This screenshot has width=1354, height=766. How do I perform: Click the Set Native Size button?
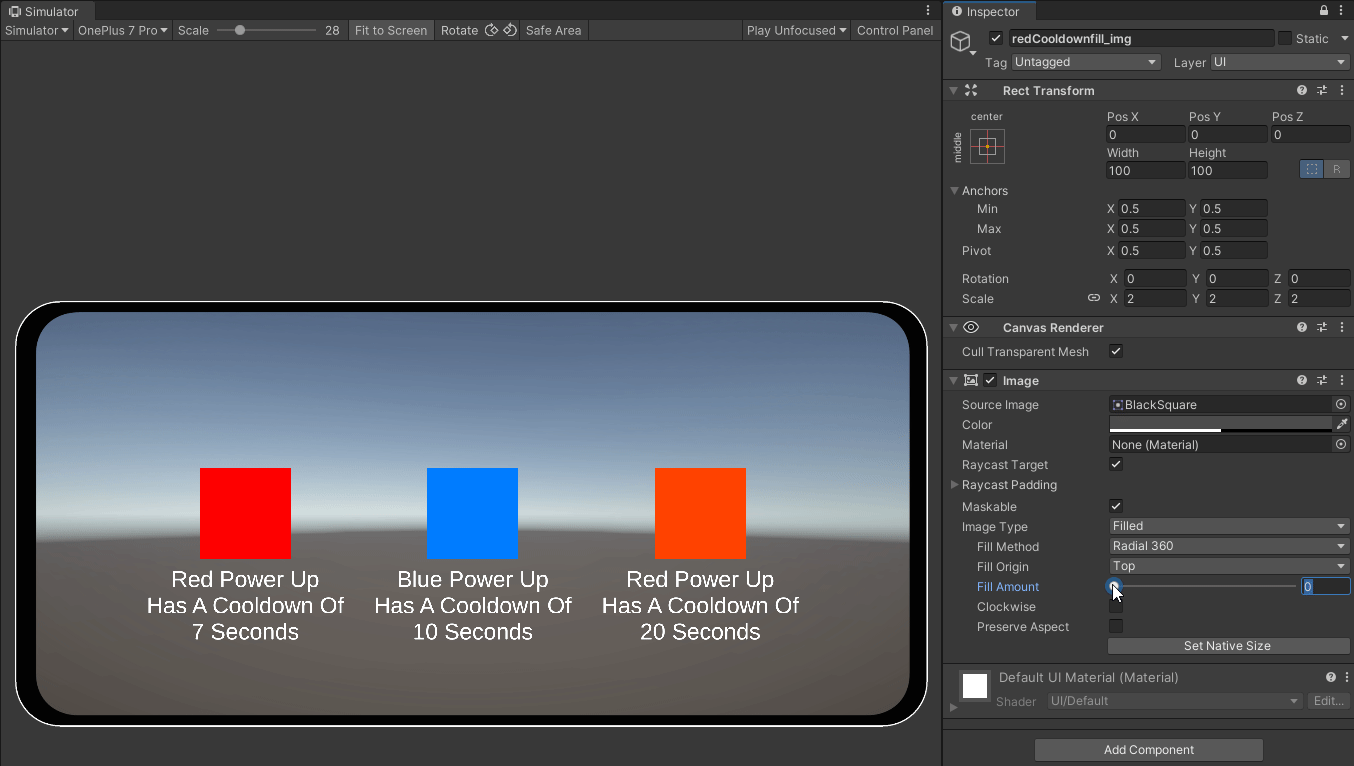point(1228,646)
